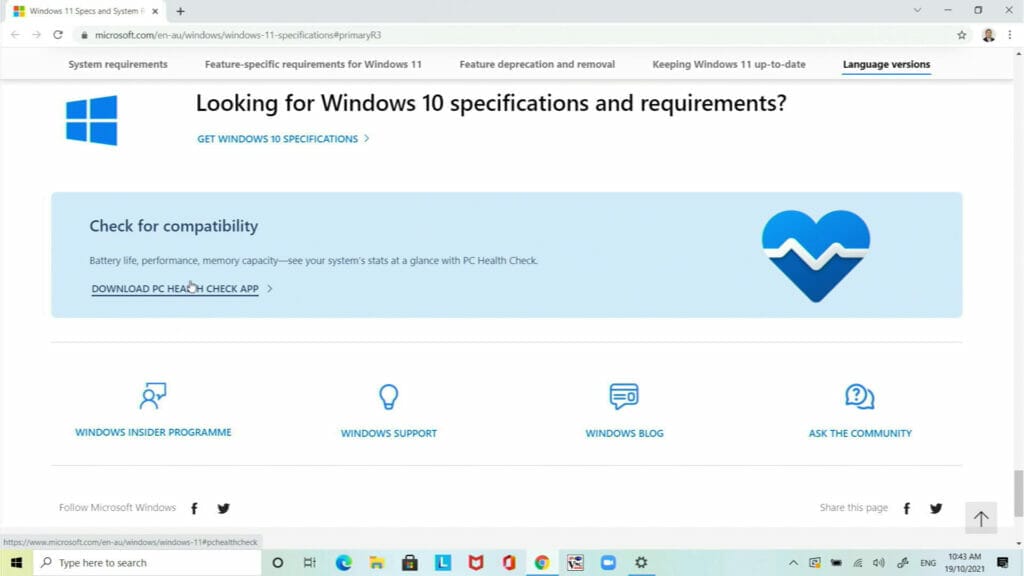
Task: Click the PC Health Check heart graphic
Action: 816,255
